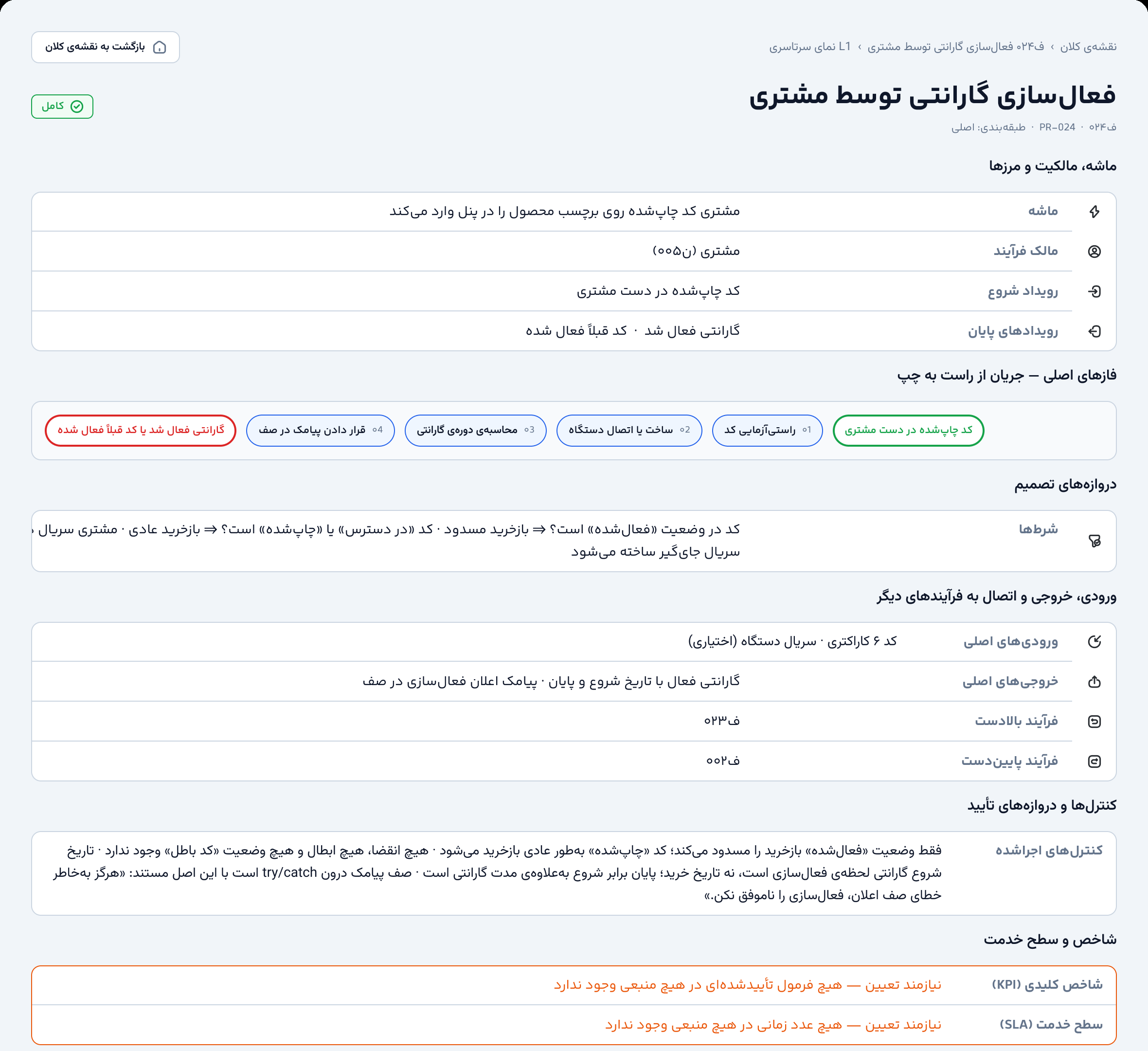Click the SLA warning text نیازمند تعیین — هیچ عدد زمانی

773,1024
